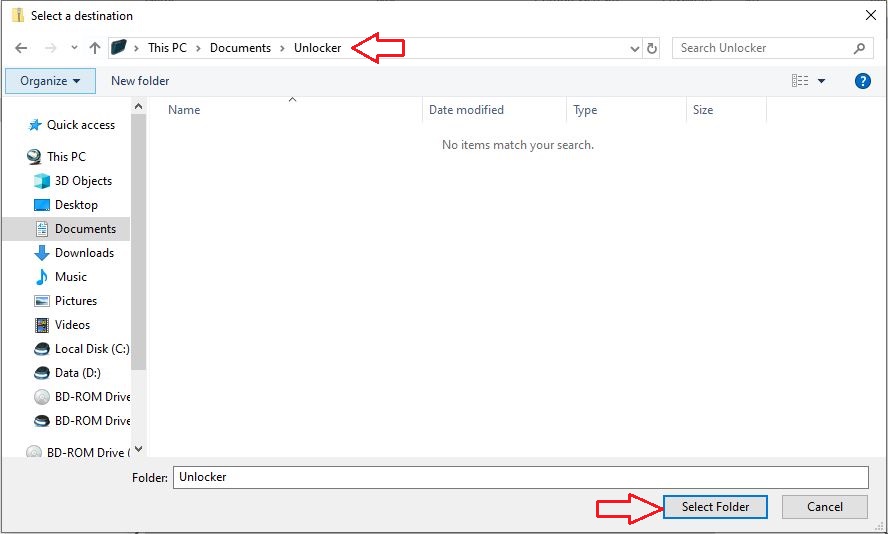This screenshot has height=534, width=888.
Task: Click the Up one level arrow
Action: pos(95,48)
